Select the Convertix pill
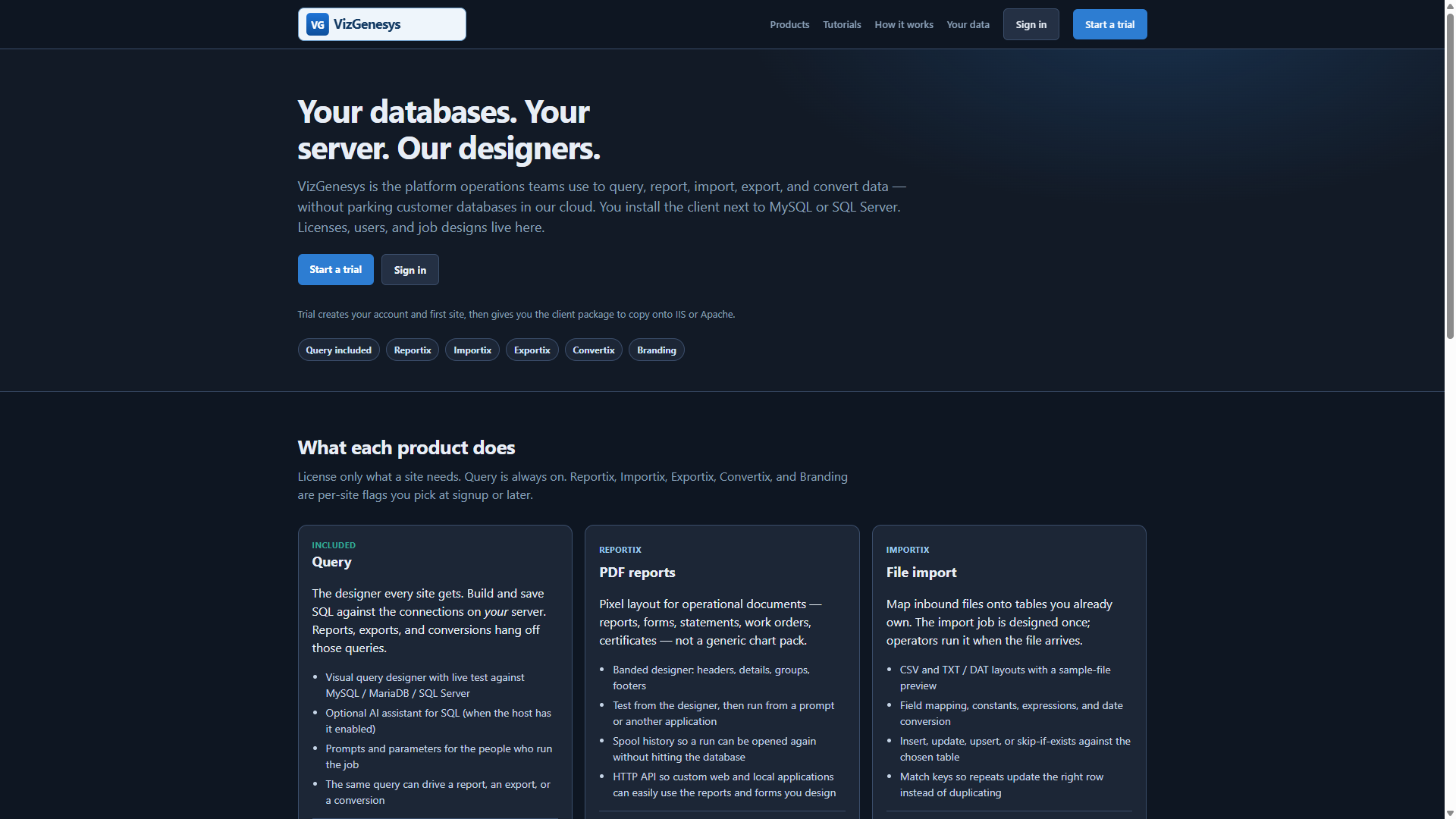 click(x=593, y=350)
